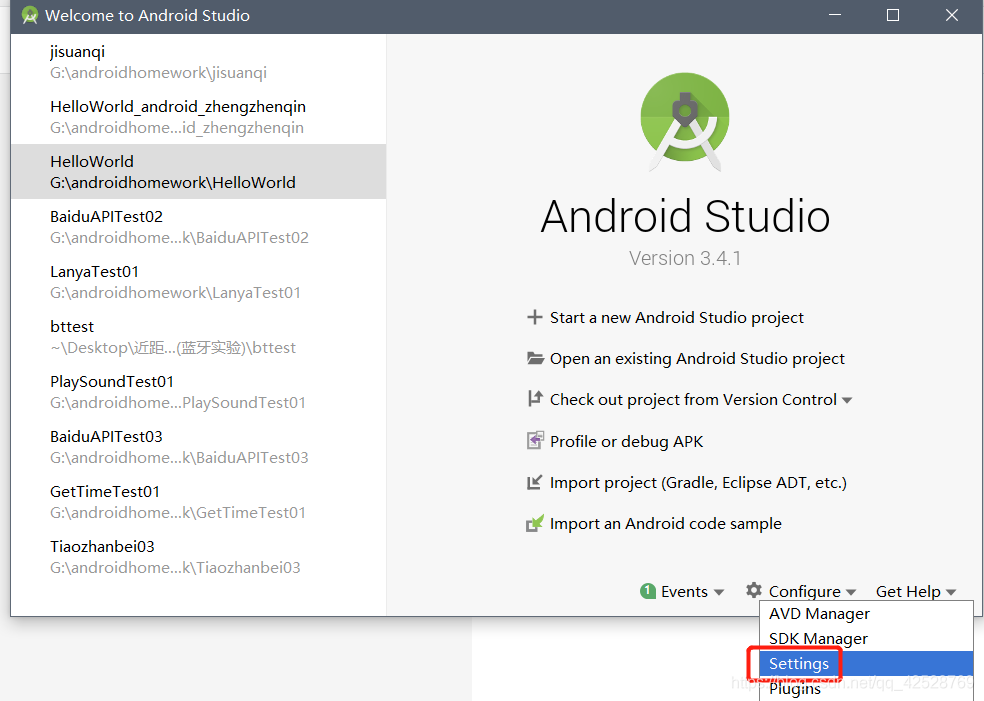Click the Configure gear icon
Screen dimensions: 984x701
(754, 591)
